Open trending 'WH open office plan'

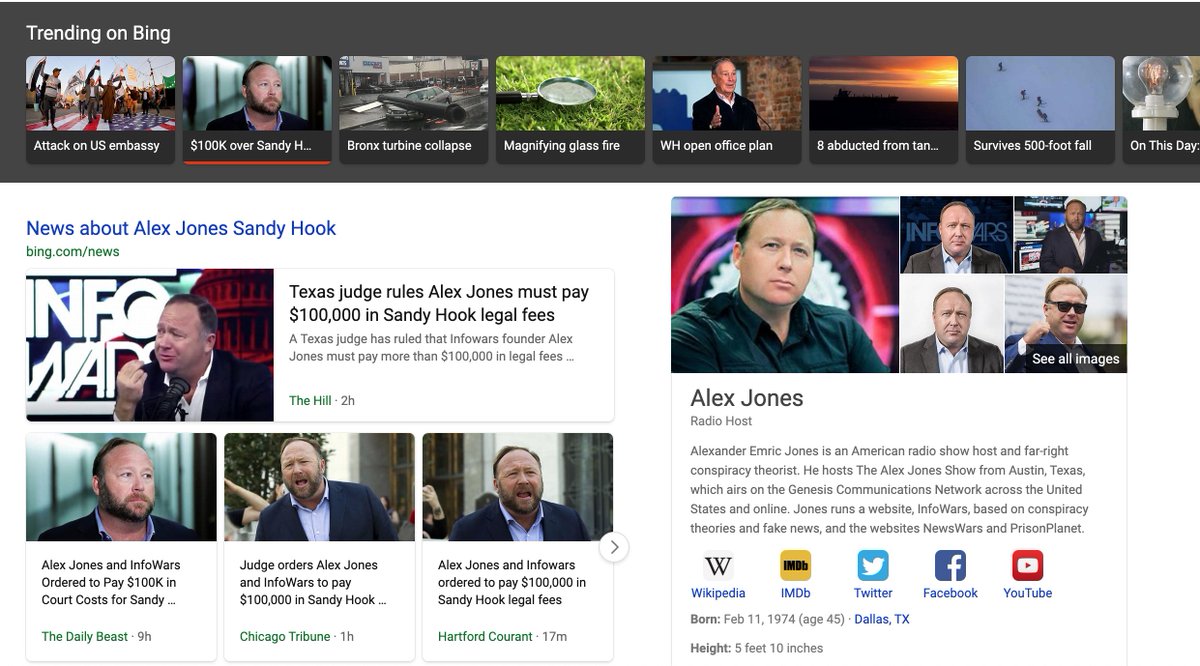727,109
